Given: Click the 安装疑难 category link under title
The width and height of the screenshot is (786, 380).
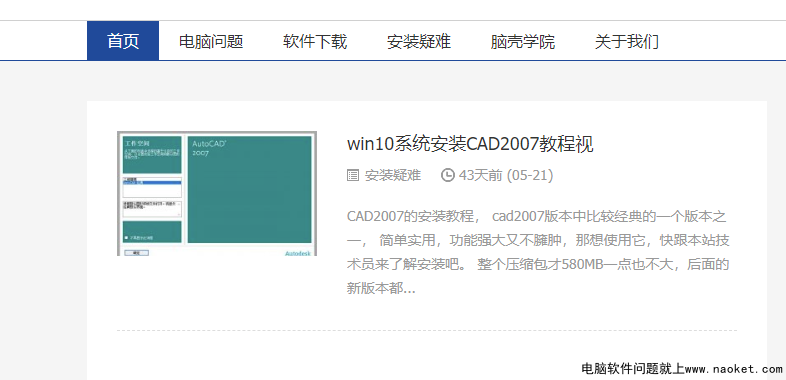Looking at the screenshot, I should 393,175.
